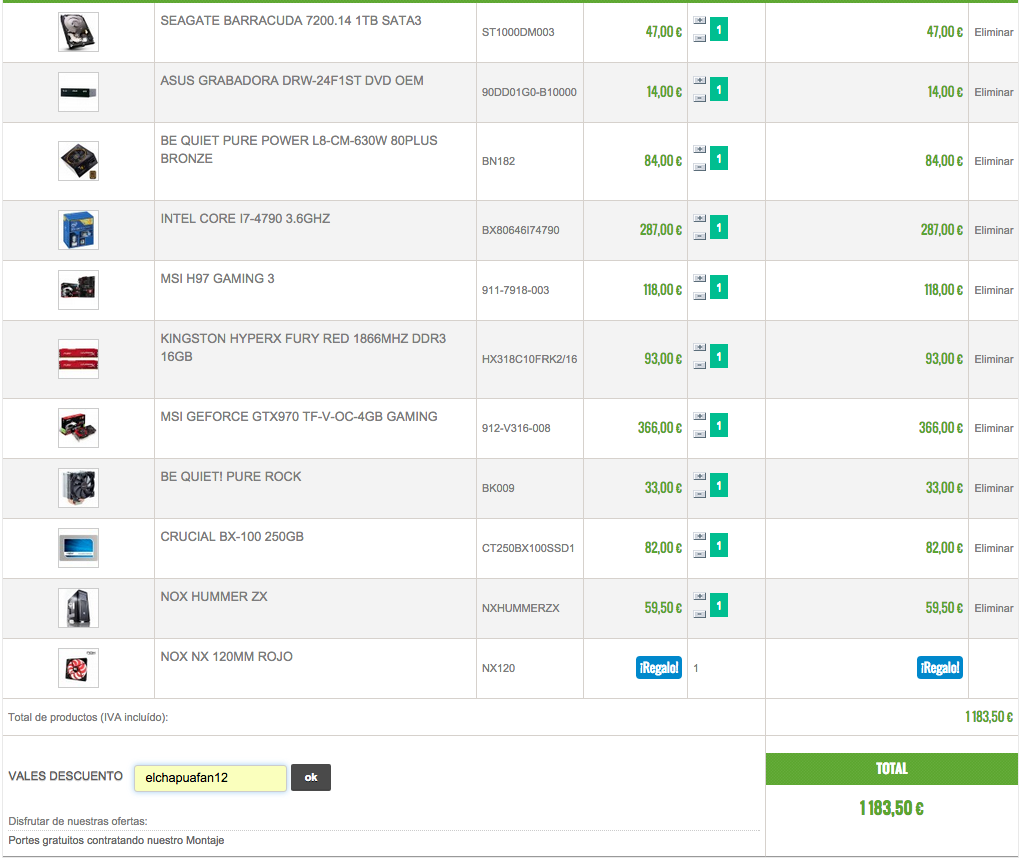
Task: Click quantity box for MSI GeForce GTX970
Action: pos(719,426)
